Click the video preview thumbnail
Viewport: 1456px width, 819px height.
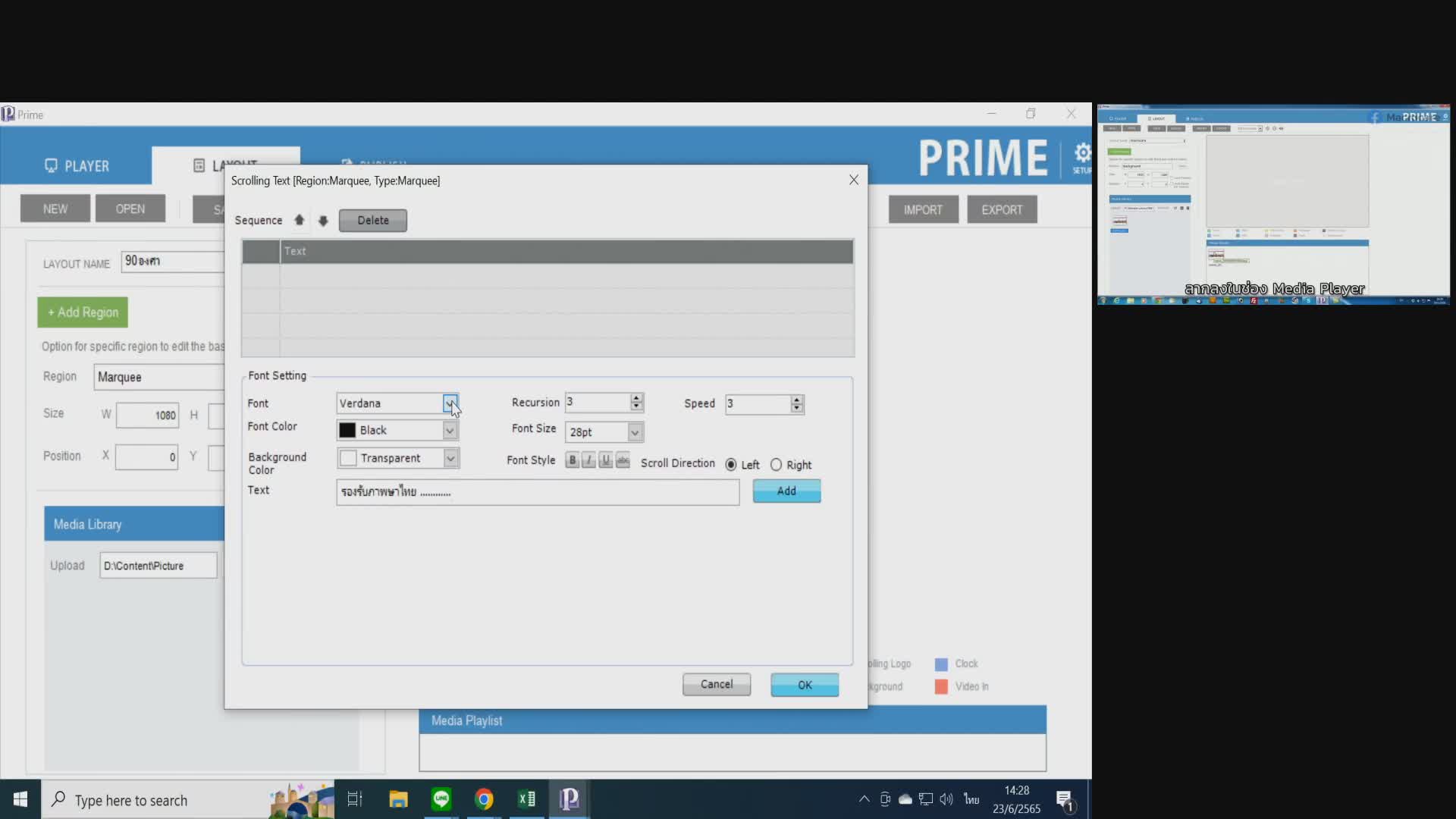point(1273,205)
